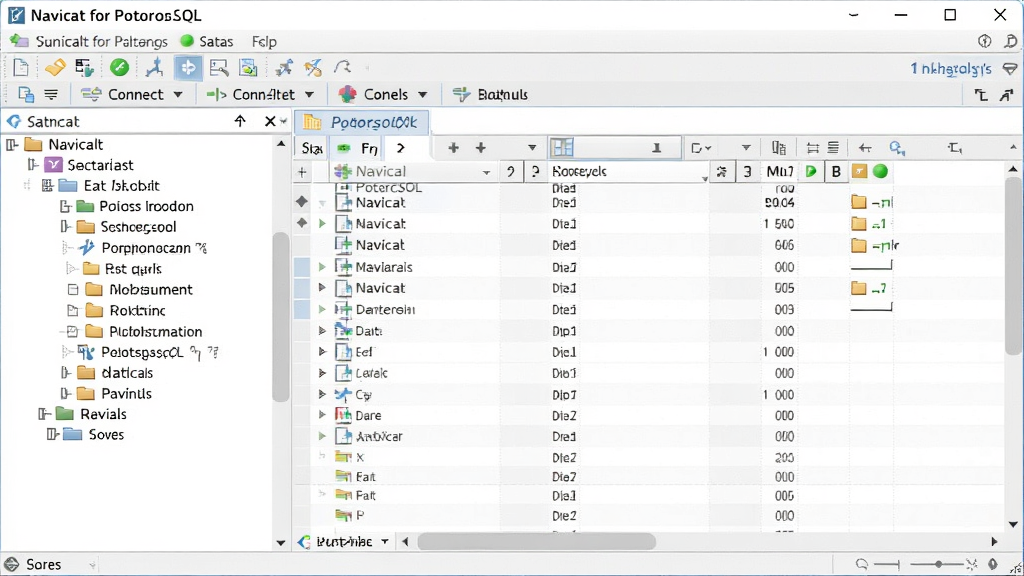Click the left back arrow icon in the tab toolbar

[865, 148]
